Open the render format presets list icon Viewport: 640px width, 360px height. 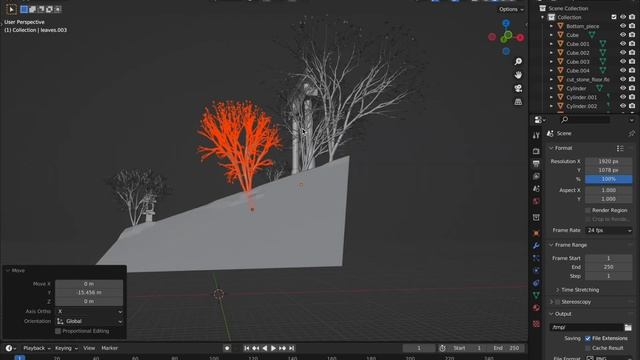620,148
